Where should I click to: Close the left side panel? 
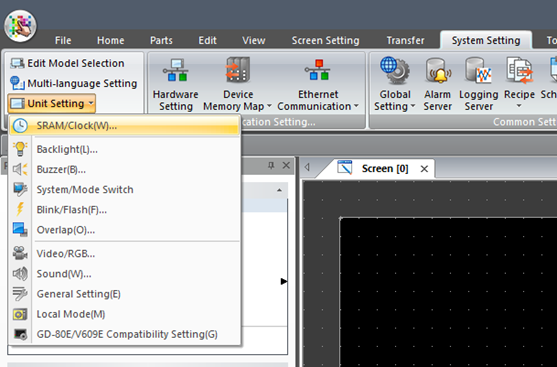point(286,165)
